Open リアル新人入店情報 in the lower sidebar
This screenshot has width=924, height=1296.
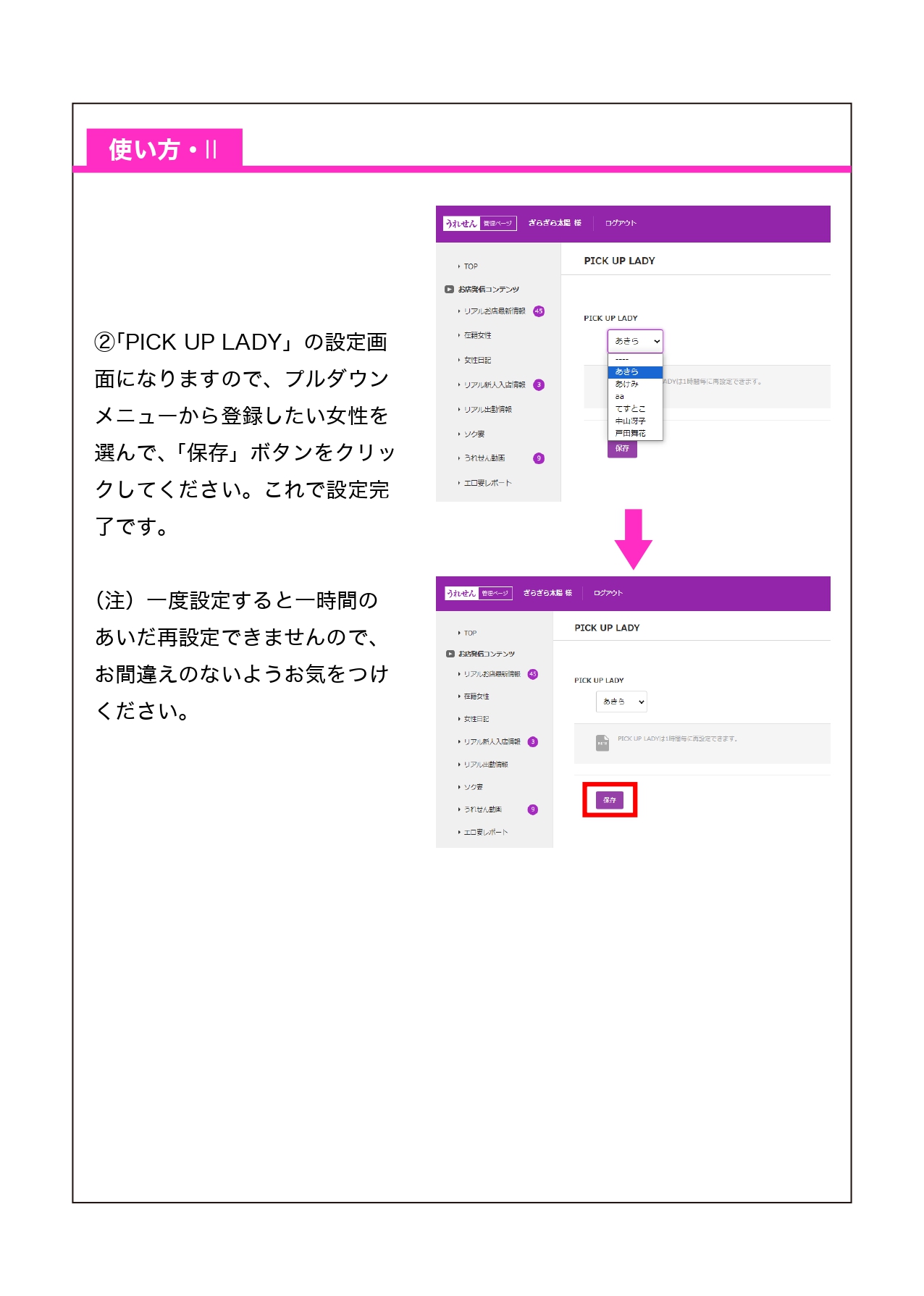tap(492, 741)
